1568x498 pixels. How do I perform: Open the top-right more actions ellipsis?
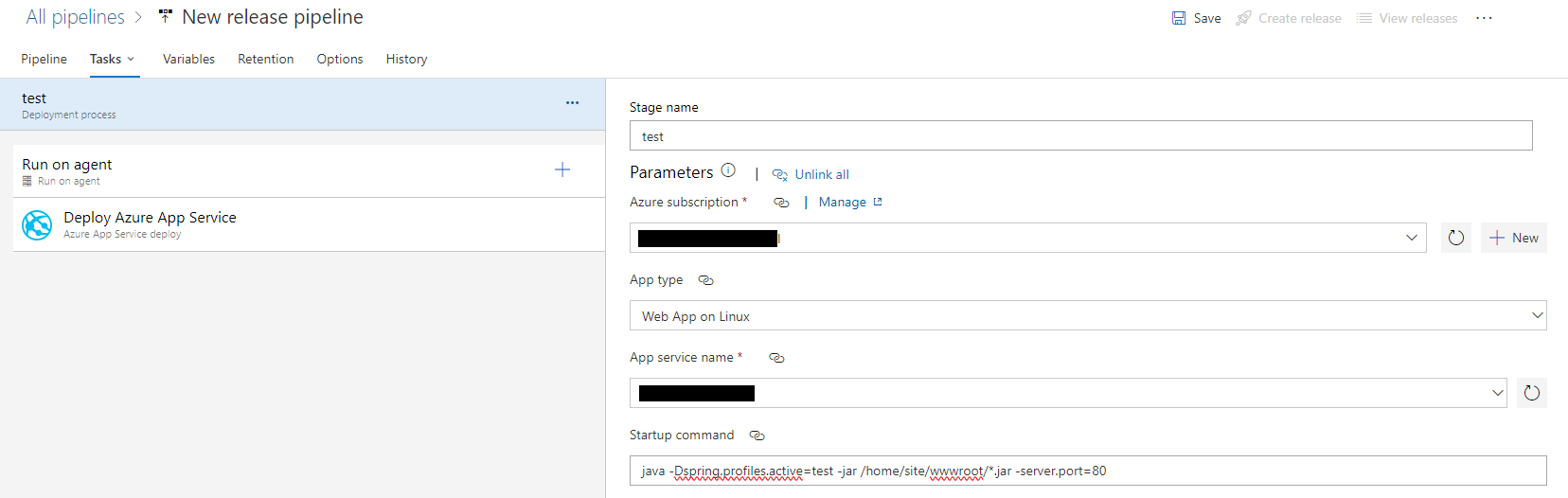click(1484, 18)
